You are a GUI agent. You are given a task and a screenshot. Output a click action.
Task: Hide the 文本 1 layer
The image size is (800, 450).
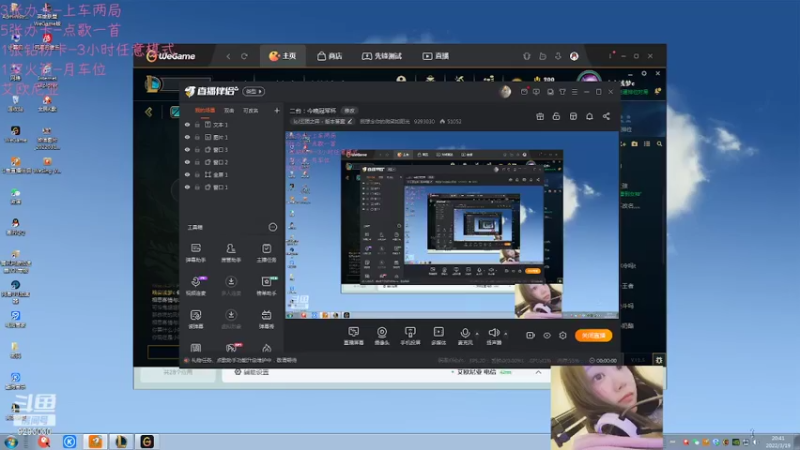tap(187, 124)
